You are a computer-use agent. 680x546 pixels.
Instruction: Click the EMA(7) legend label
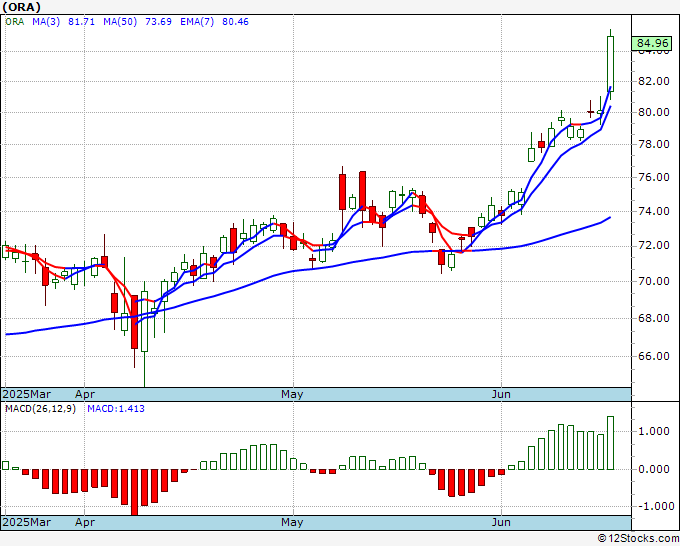197,22
